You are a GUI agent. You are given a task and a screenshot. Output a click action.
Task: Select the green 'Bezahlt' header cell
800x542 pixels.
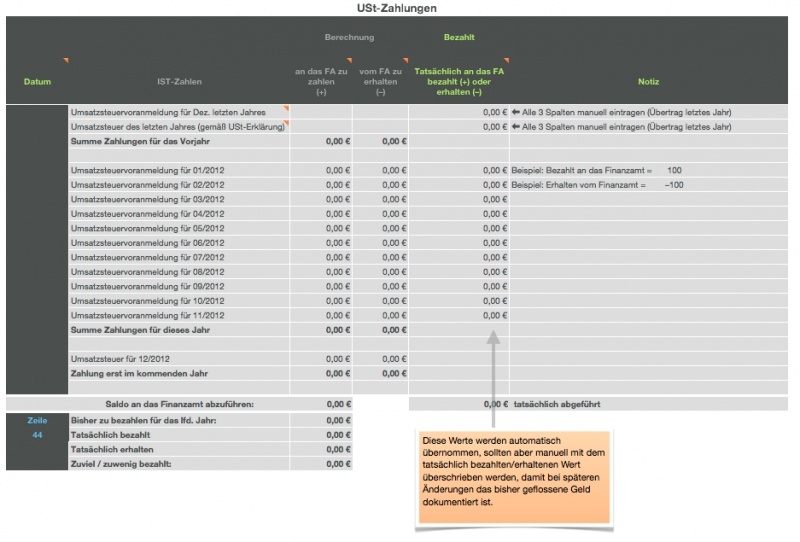[459, 37]
